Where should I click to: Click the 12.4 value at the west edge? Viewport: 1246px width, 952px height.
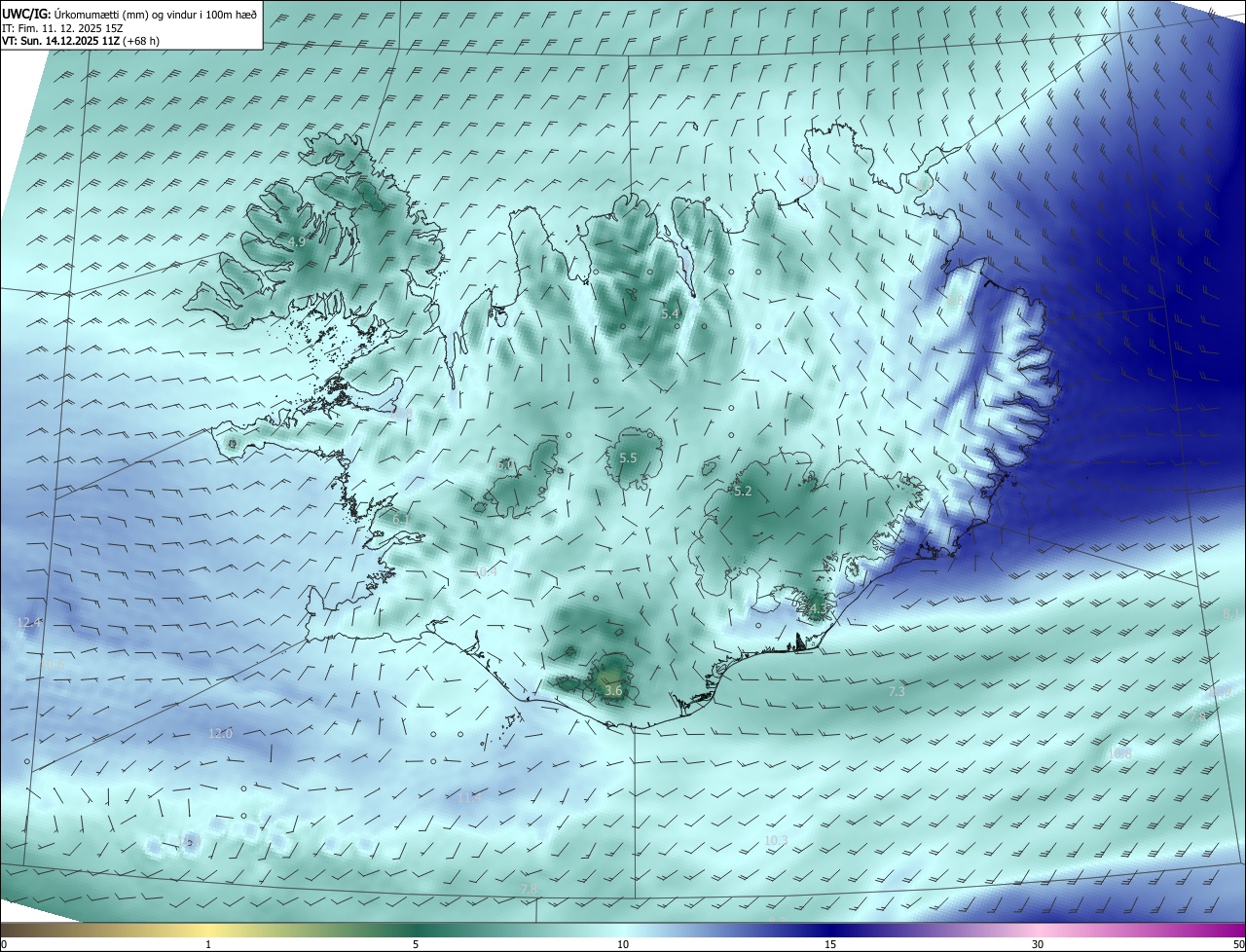click(x=29, y=622)
